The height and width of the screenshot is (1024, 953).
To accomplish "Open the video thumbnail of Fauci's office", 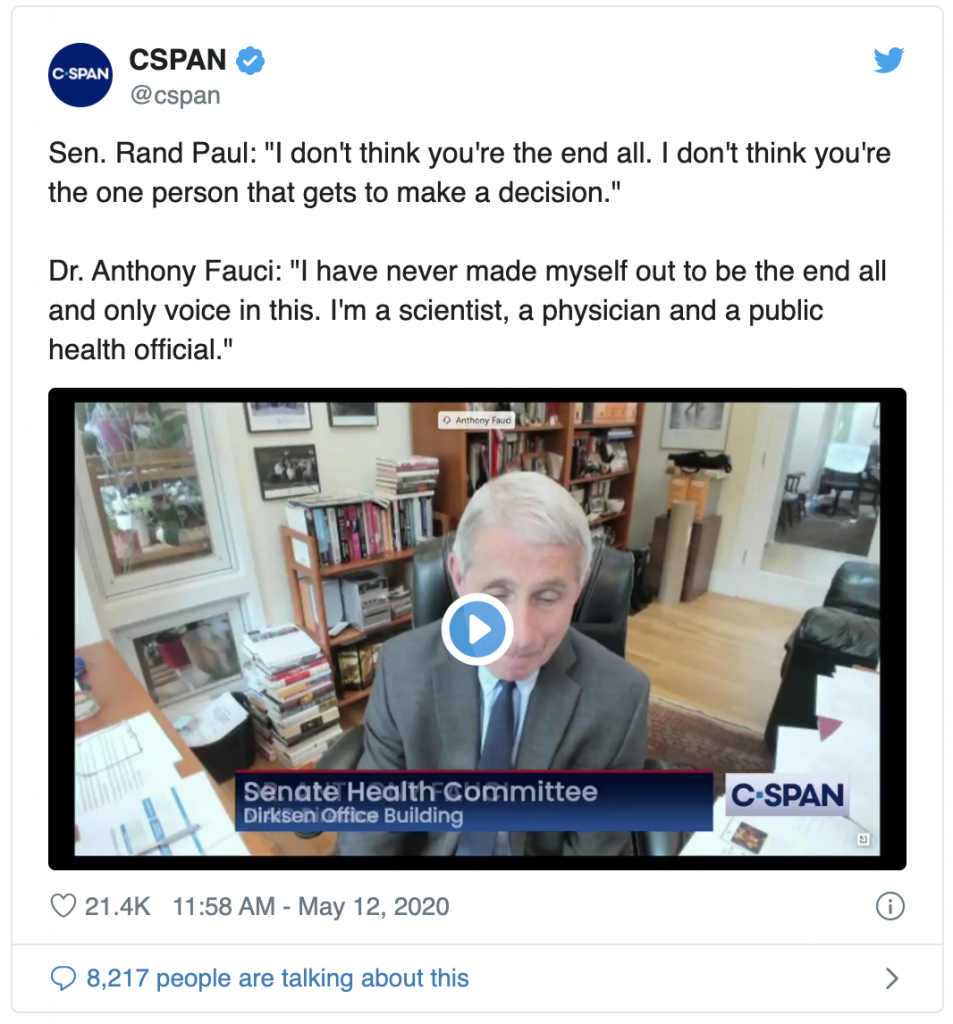I will point(477,629).
